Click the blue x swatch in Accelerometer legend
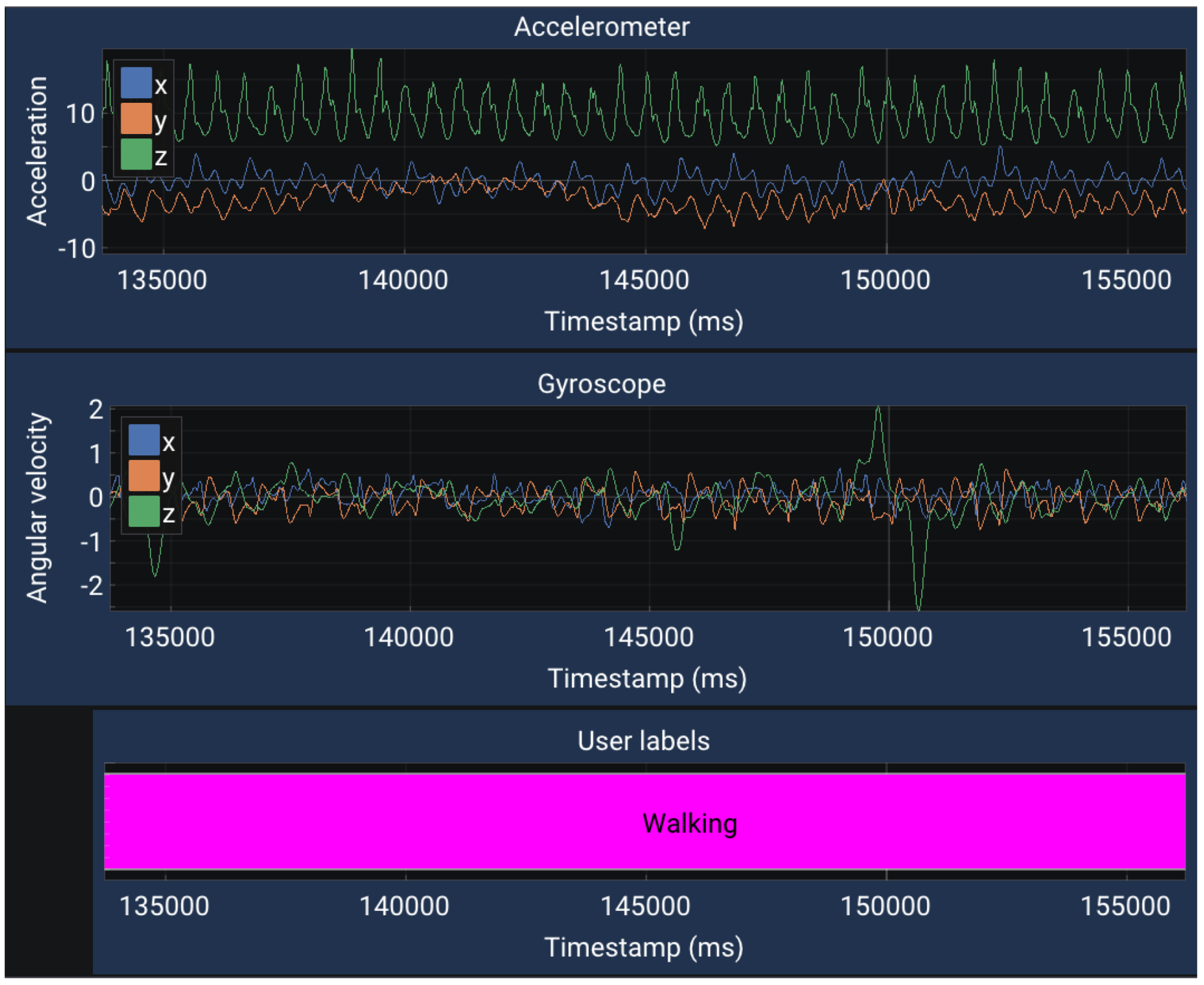 136,83
